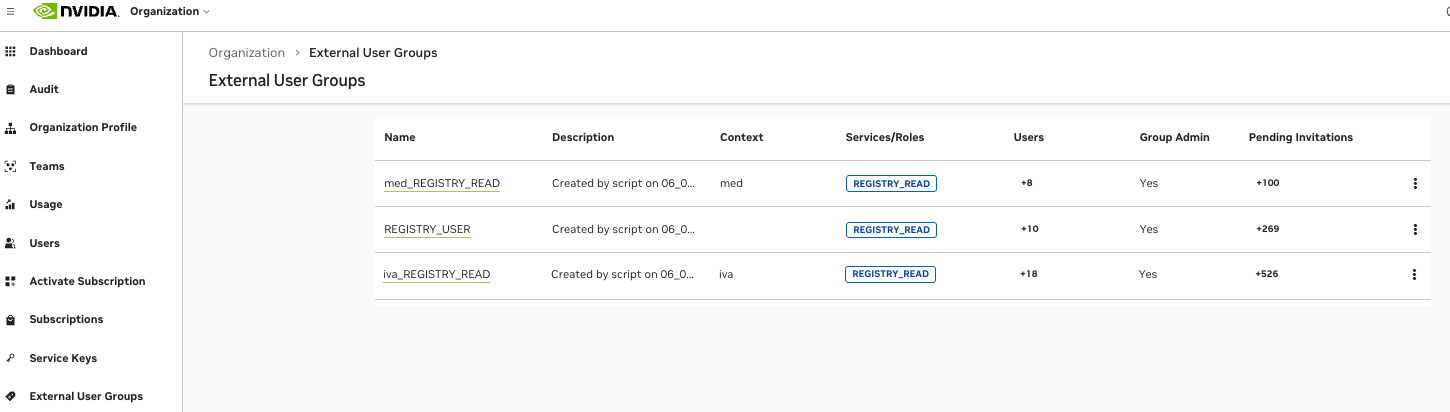The image size is (1450, 412).
Task: Open actions menu for REGISTRY_USER row
Action: [x=1415, y=229]
